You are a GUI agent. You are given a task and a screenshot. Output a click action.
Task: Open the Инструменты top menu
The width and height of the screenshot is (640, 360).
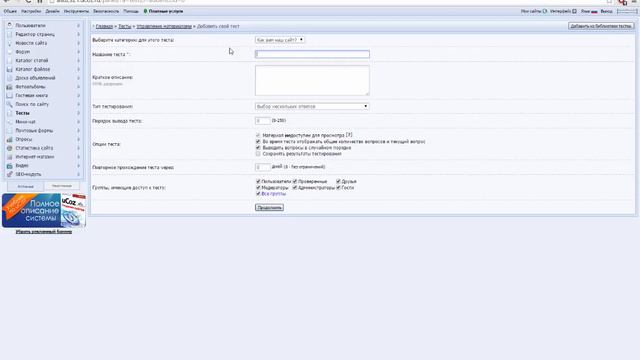[x=76, y=11]
